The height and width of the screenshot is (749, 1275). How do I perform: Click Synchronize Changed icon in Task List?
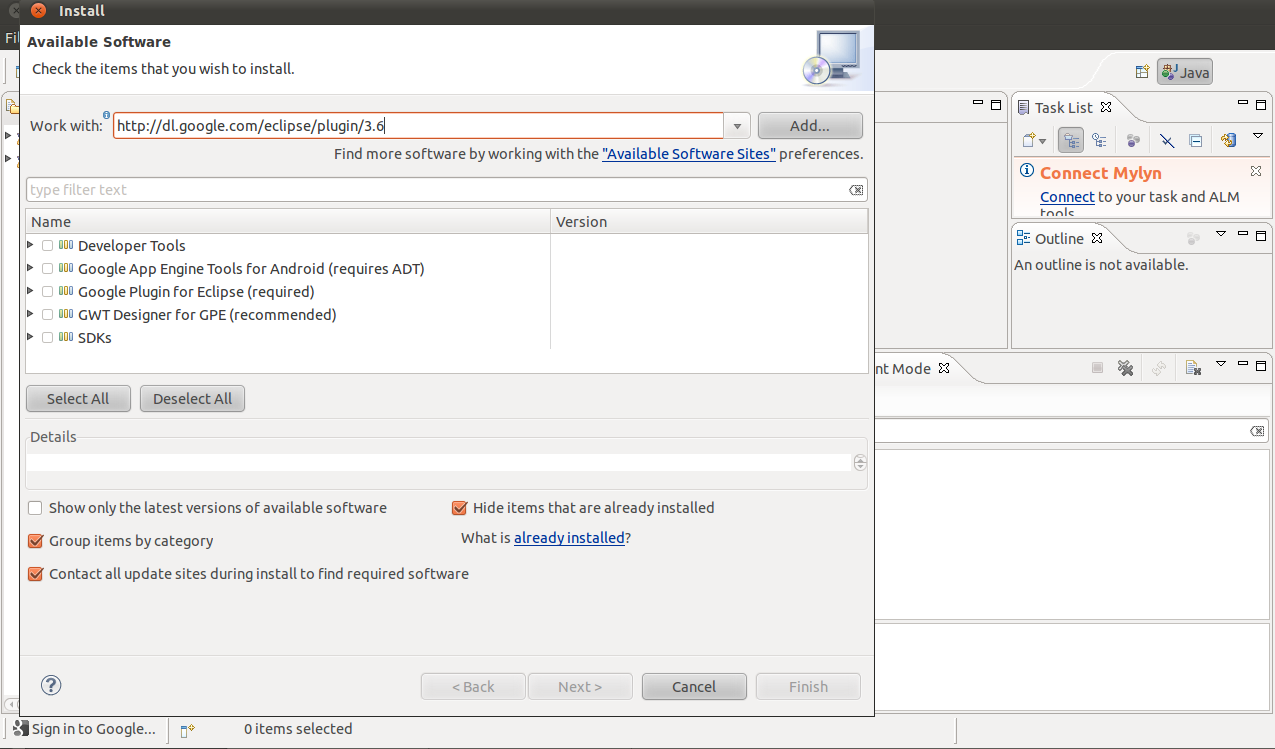coord(1229,141)
